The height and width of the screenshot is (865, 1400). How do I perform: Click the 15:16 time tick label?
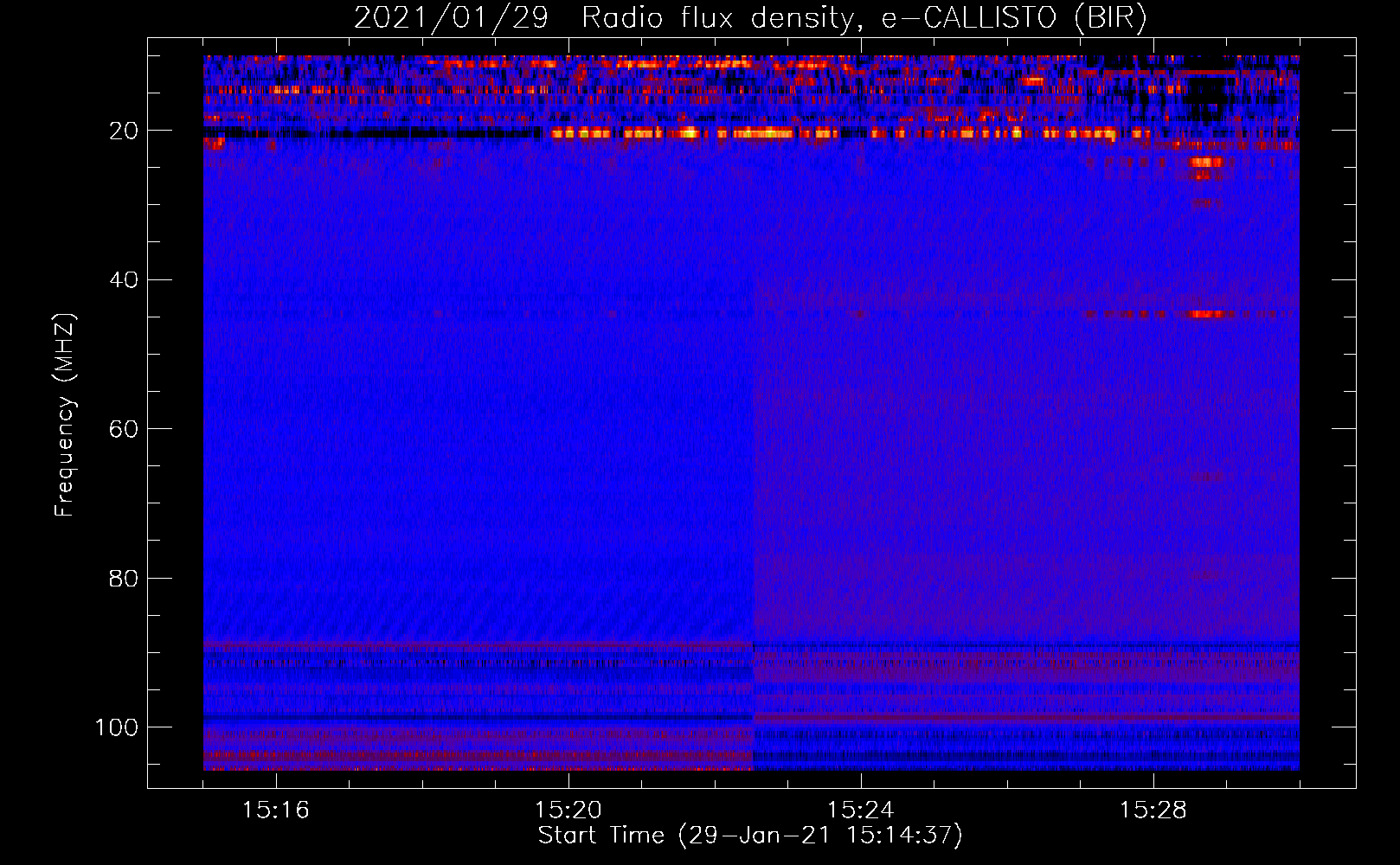275,810
